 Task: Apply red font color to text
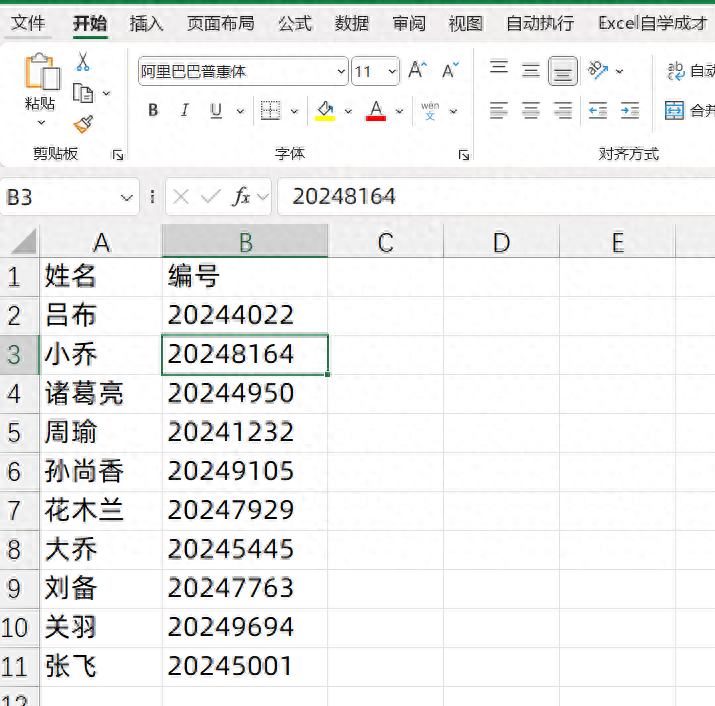376,111
